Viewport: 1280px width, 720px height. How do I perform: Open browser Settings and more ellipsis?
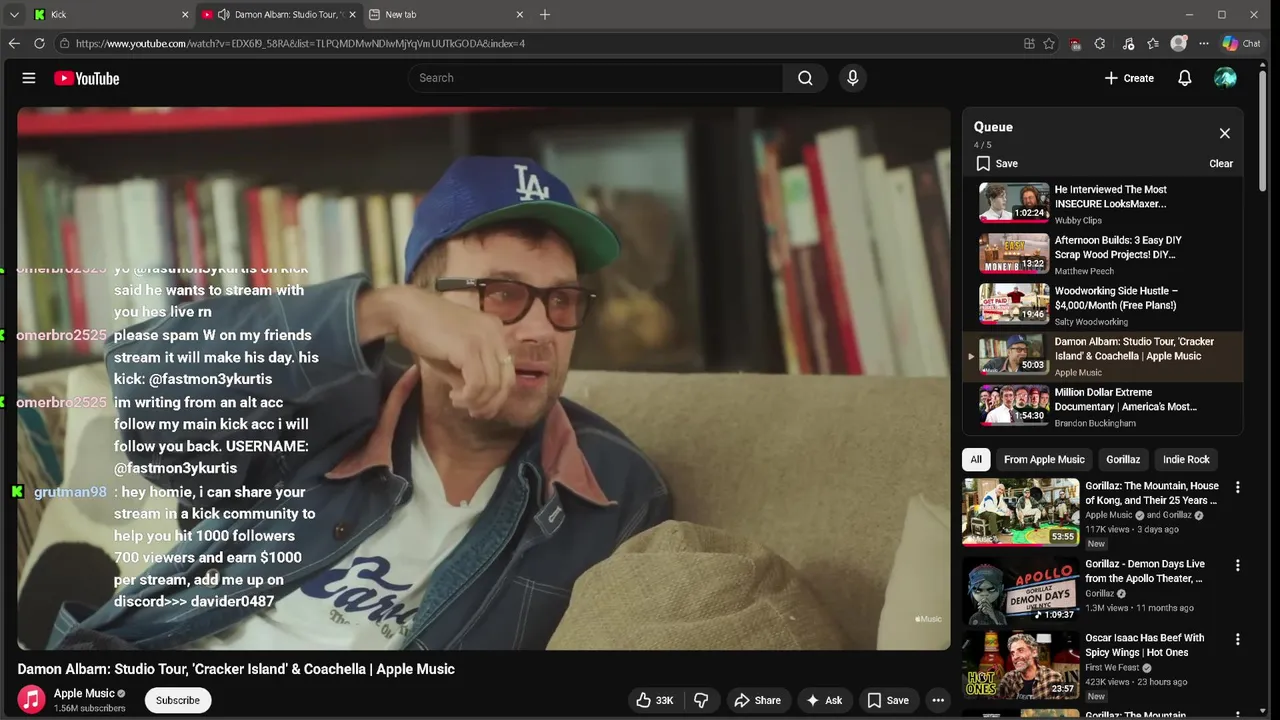[x=1204, y=44]
